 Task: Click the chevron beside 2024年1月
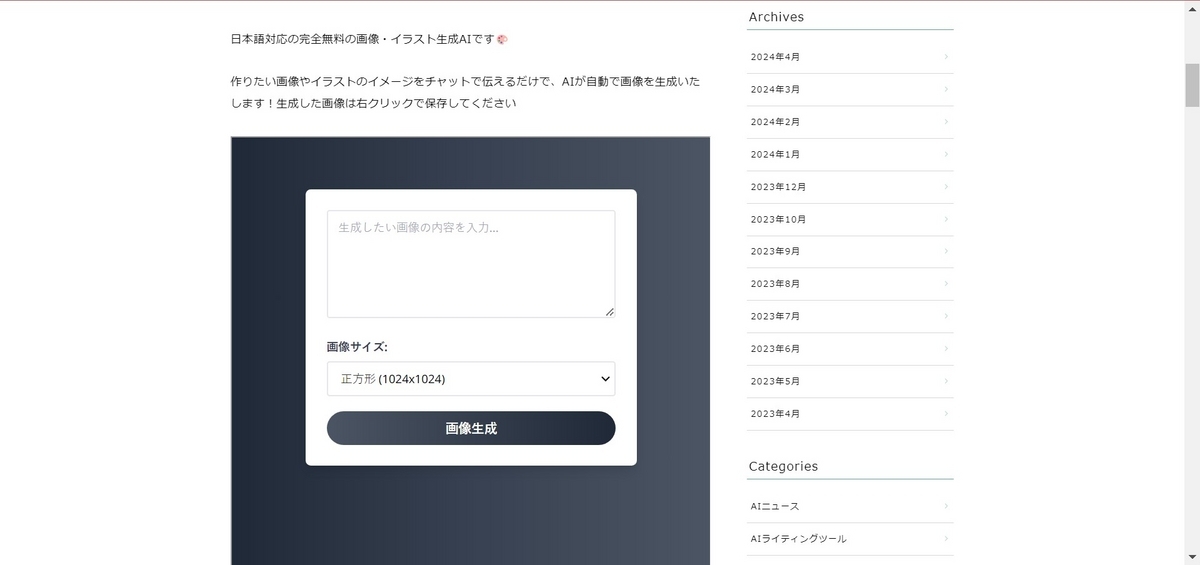click(946, 154)
